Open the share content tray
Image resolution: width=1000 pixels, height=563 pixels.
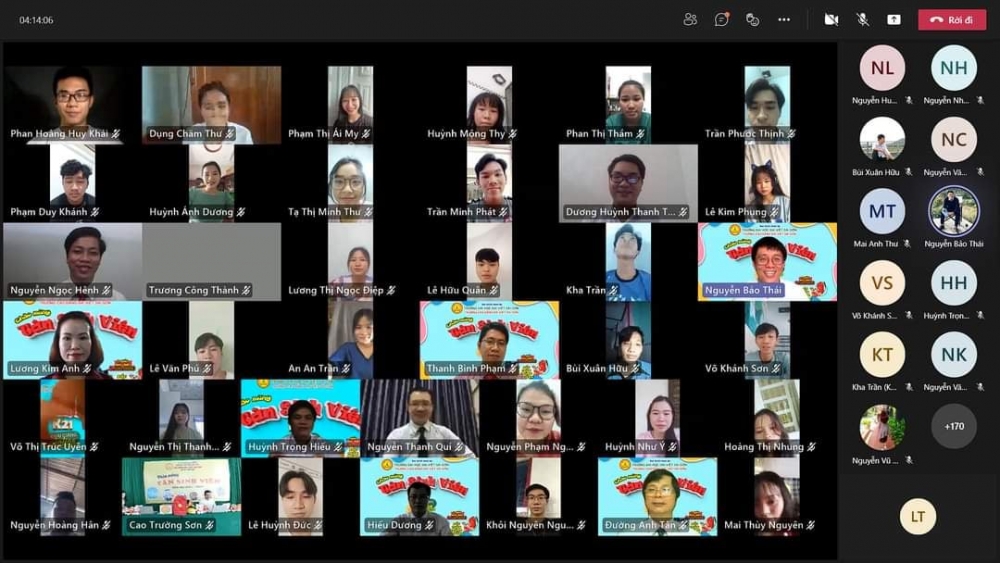[x=894, y=19]
